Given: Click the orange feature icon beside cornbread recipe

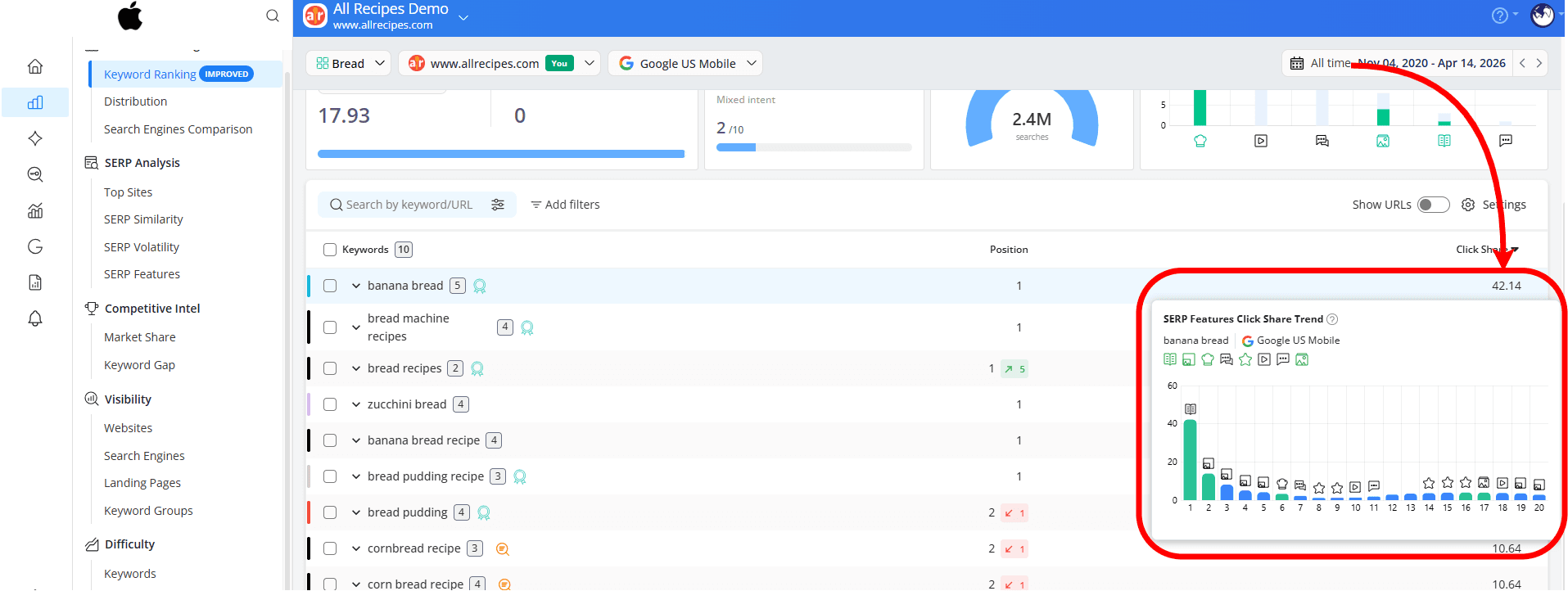Looking at the screenshot, I should point(503,549).
